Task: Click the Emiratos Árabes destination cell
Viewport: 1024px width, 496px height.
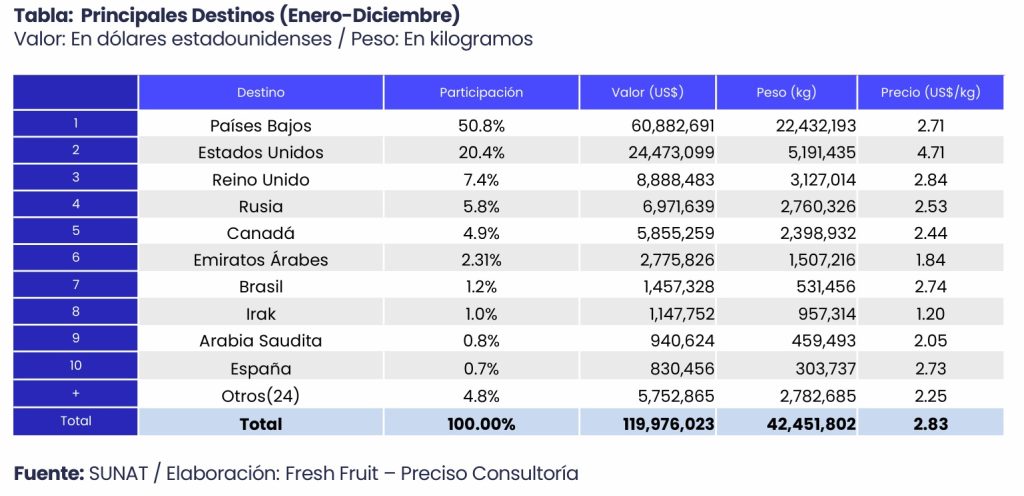Action: coord(261,260)
